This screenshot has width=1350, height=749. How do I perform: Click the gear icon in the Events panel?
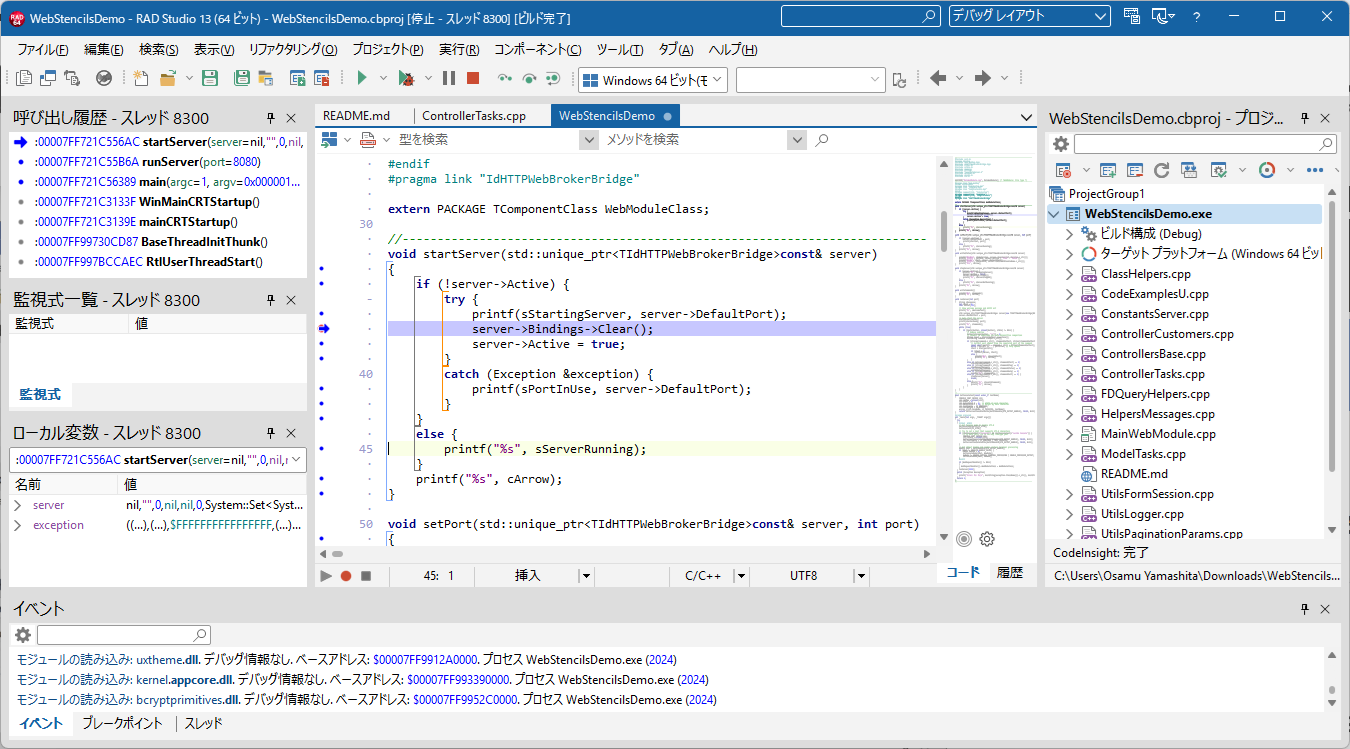(x=23, y=635)
